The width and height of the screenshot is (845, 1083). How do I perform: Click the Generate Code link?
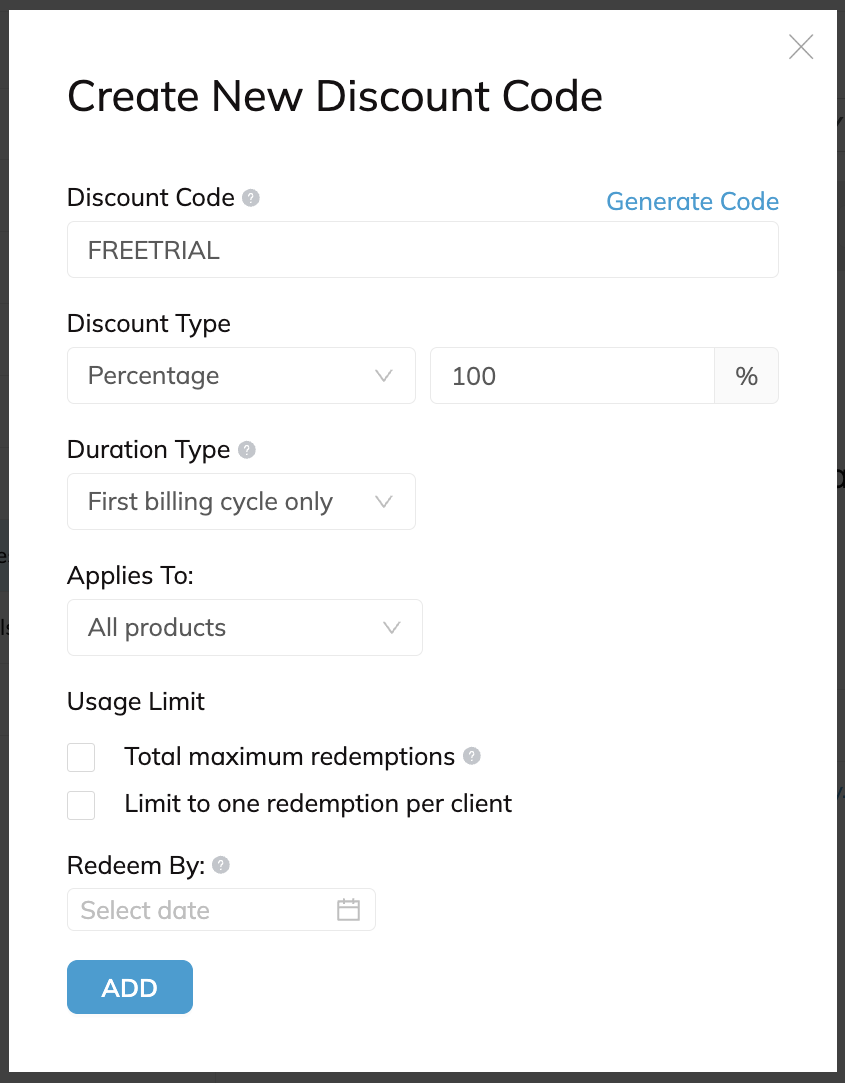[x=692, y=202]
